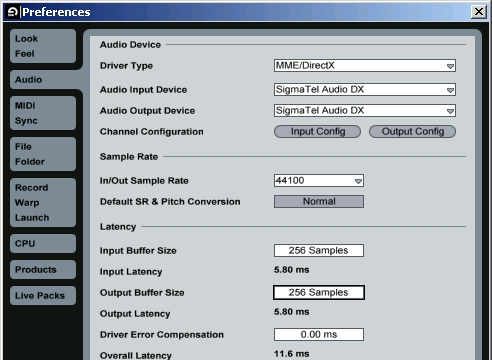Click the Output Latency label
The height and width of the screenshot is (360, 492).
pos(135,314)
